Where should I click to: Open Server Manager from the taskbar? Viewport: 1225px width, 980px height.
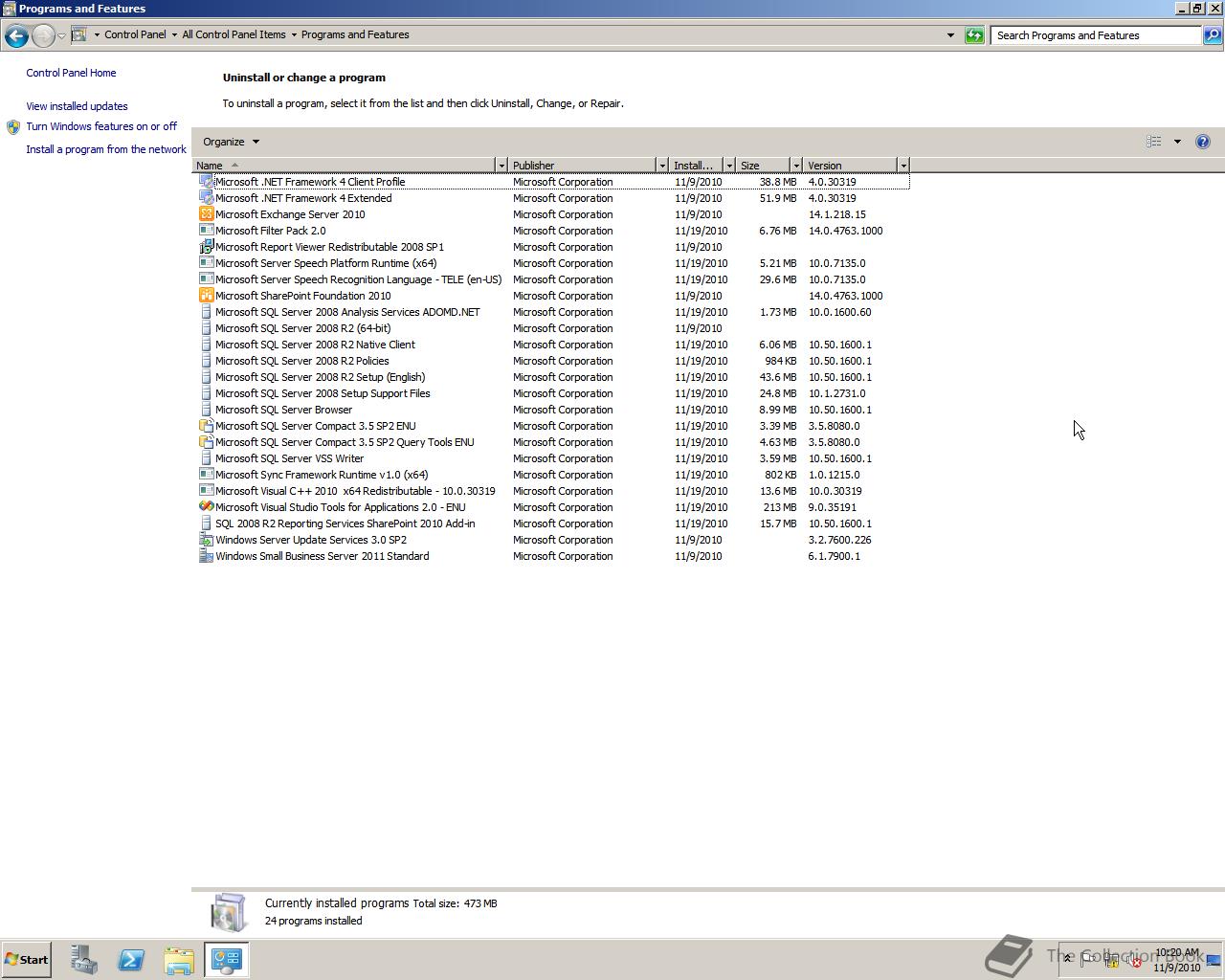tap(84, 960)
